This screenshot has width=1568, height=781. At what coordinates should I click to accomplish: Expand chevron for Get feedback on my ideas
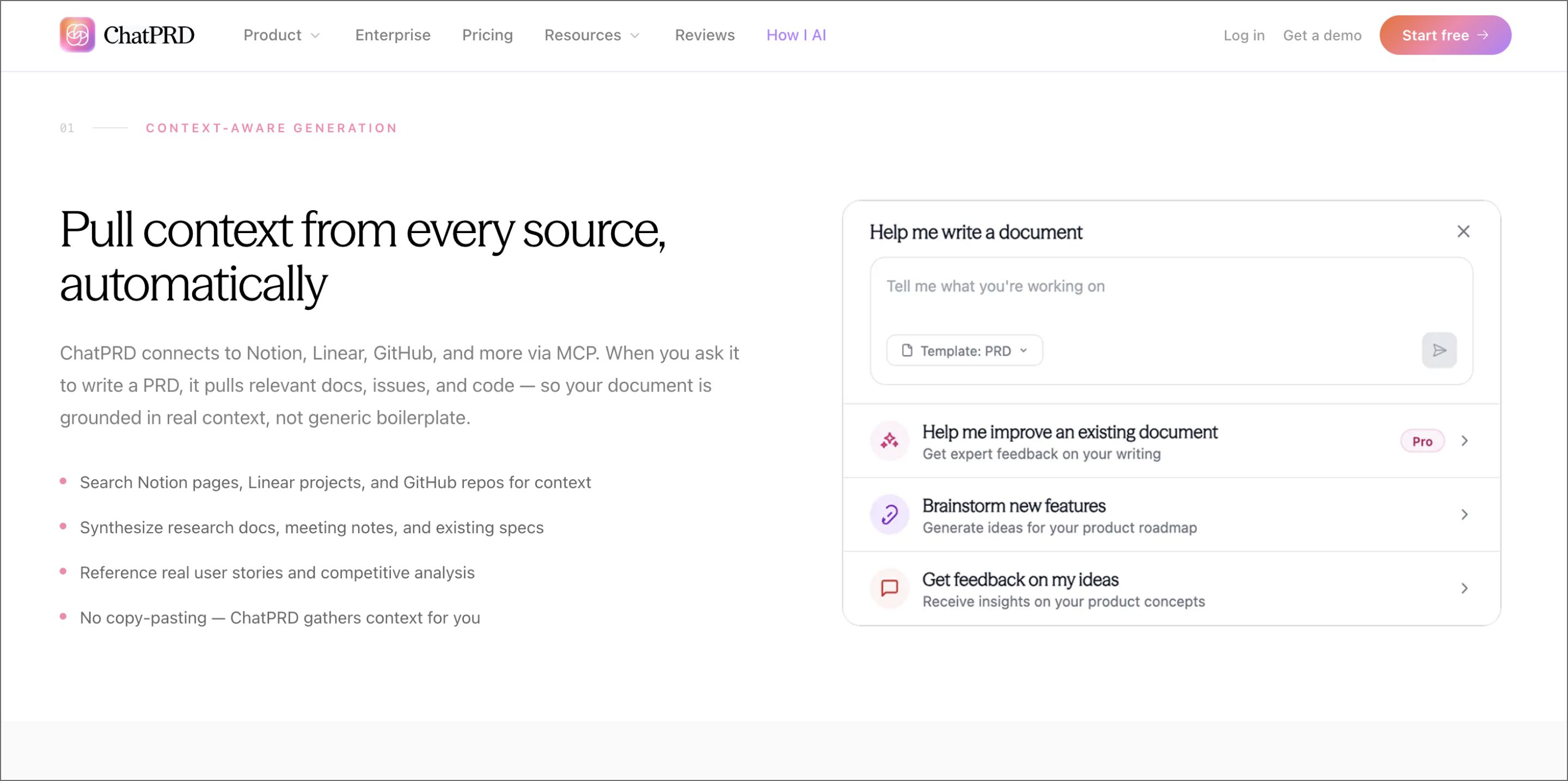(1465, 589)
